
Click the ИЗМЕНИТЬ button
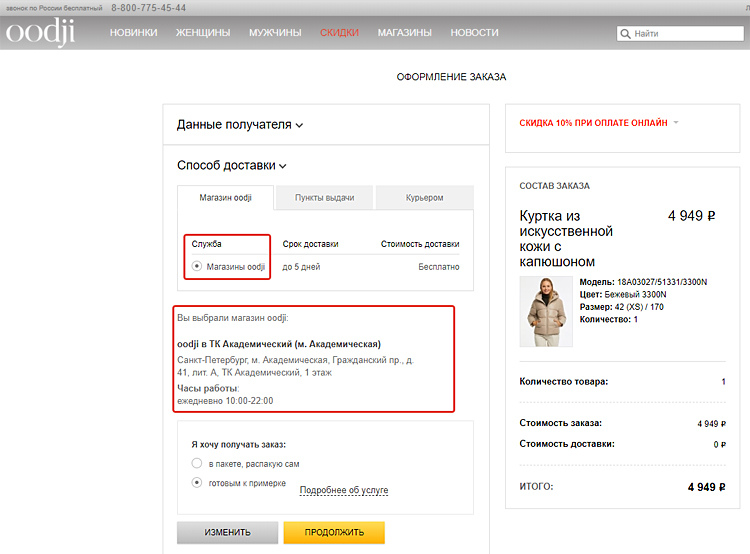[227, 532]
